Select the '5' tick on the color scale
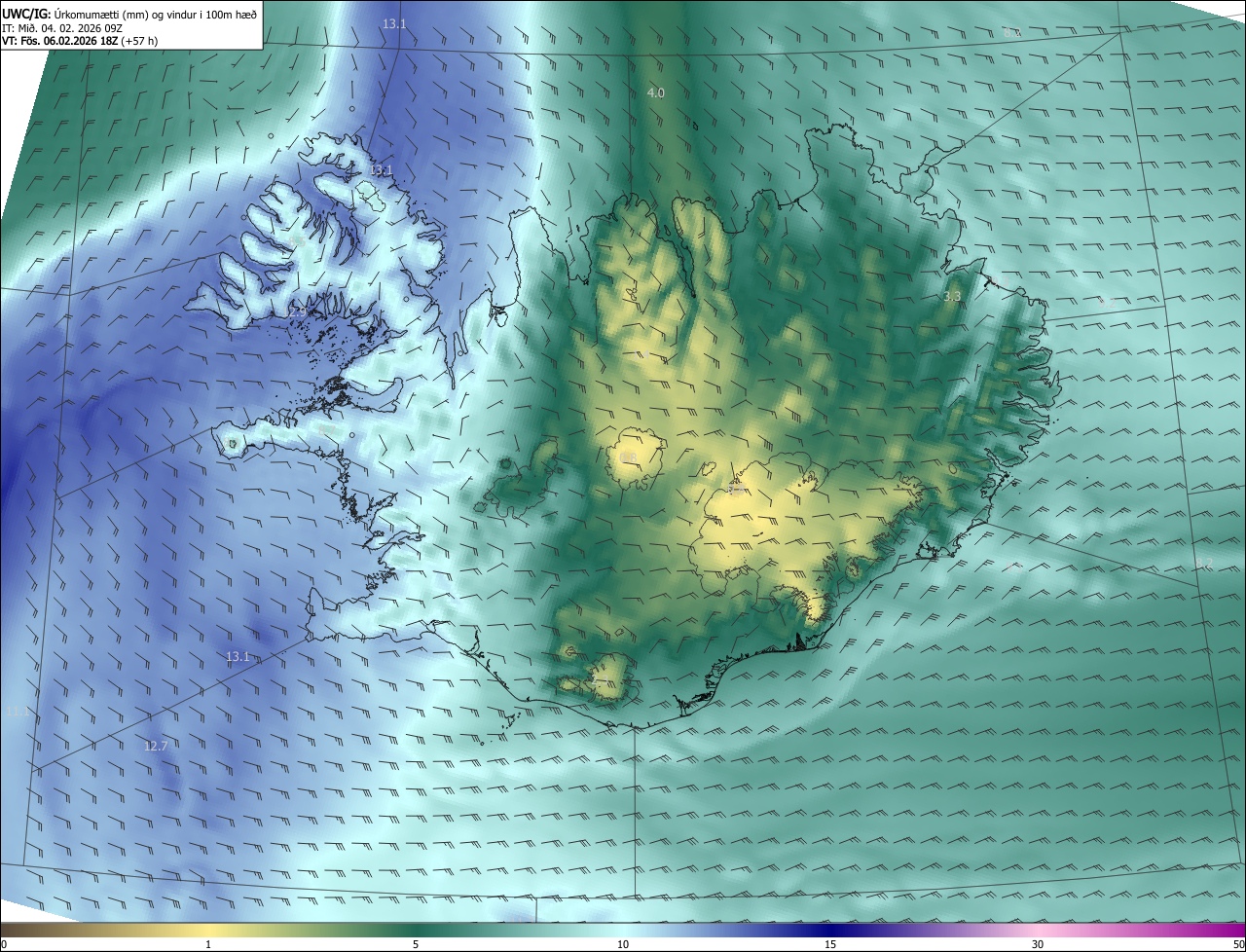 (416, 944)
